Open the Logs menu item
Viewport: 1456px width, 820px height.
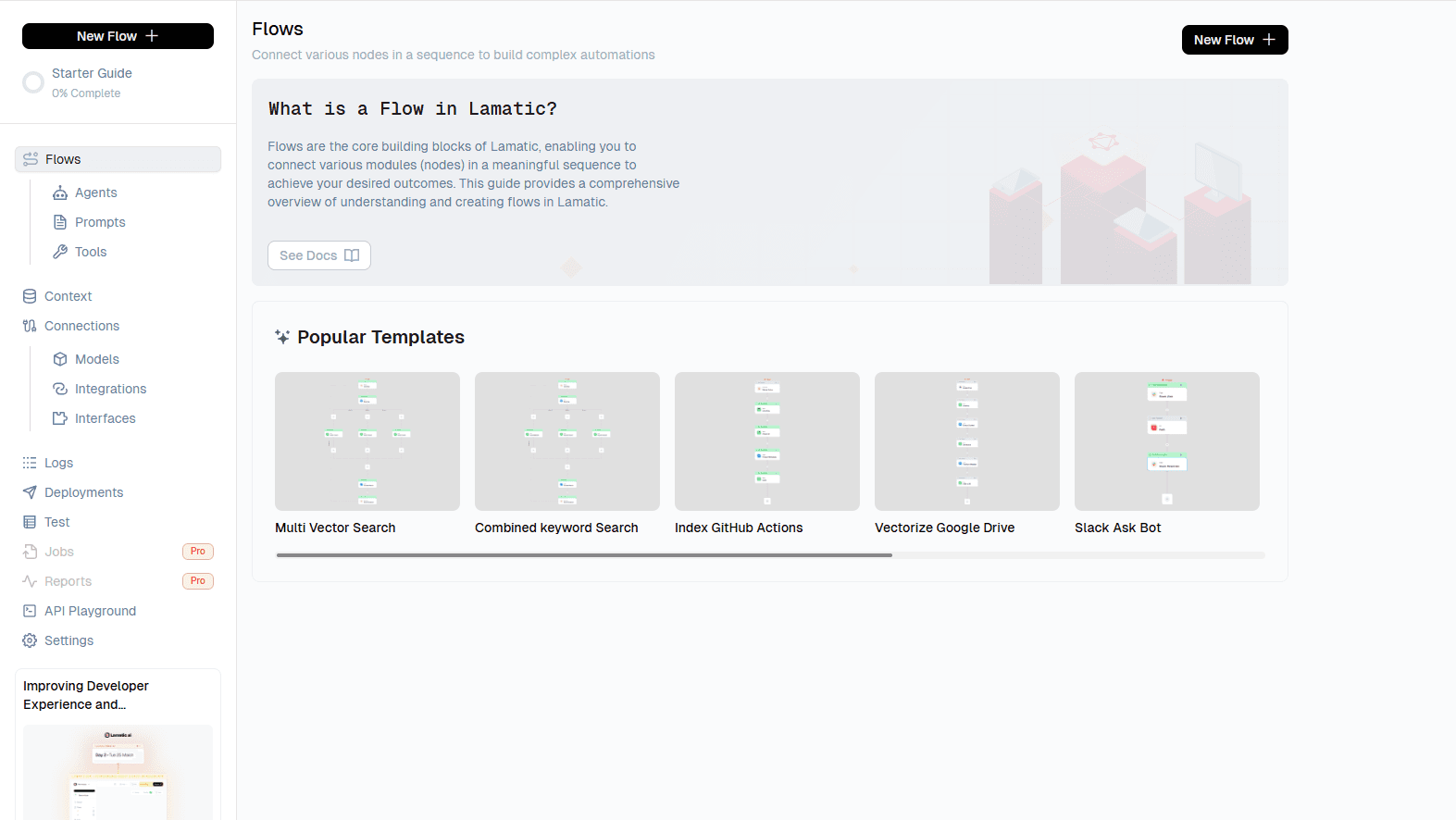58,463
